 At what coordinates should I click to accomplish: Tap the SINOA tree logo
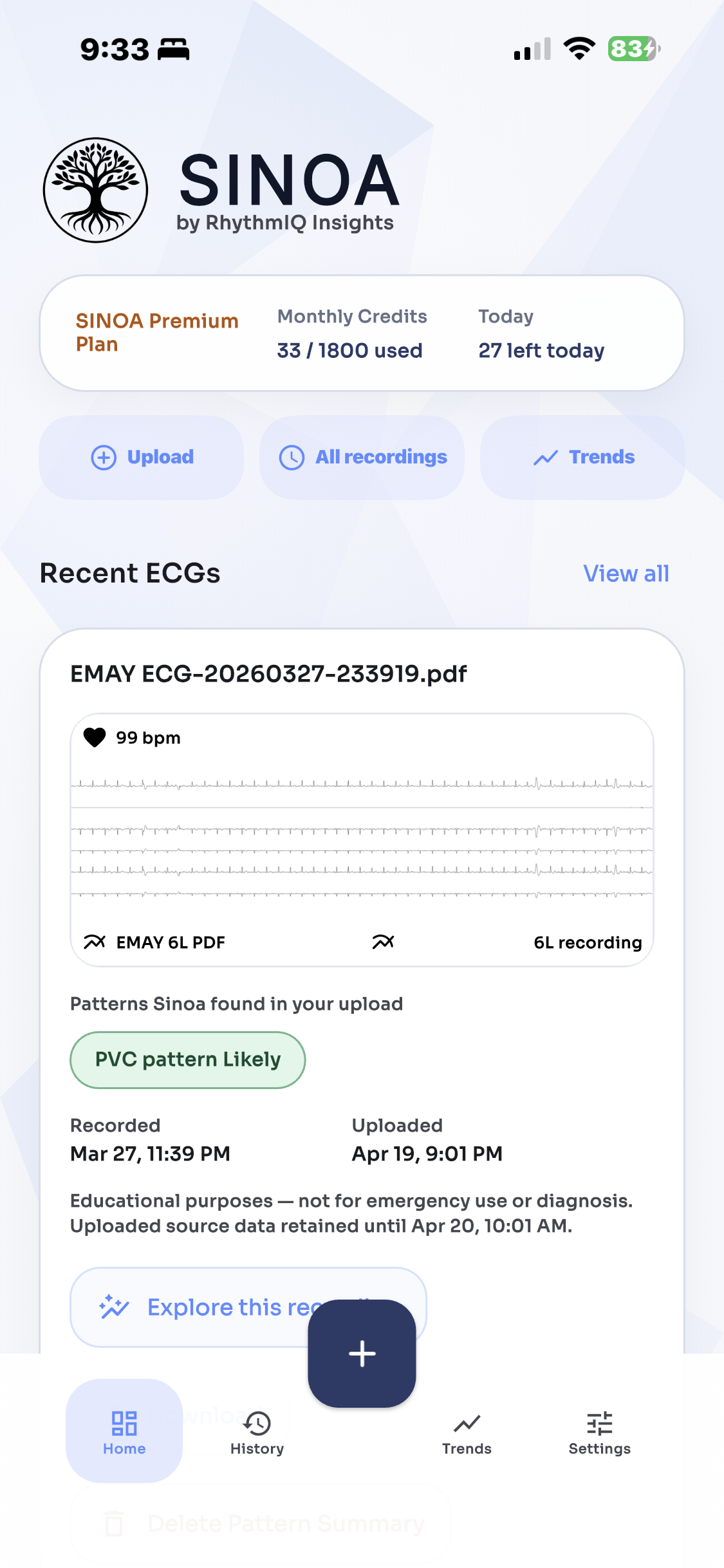pos(96,191)
